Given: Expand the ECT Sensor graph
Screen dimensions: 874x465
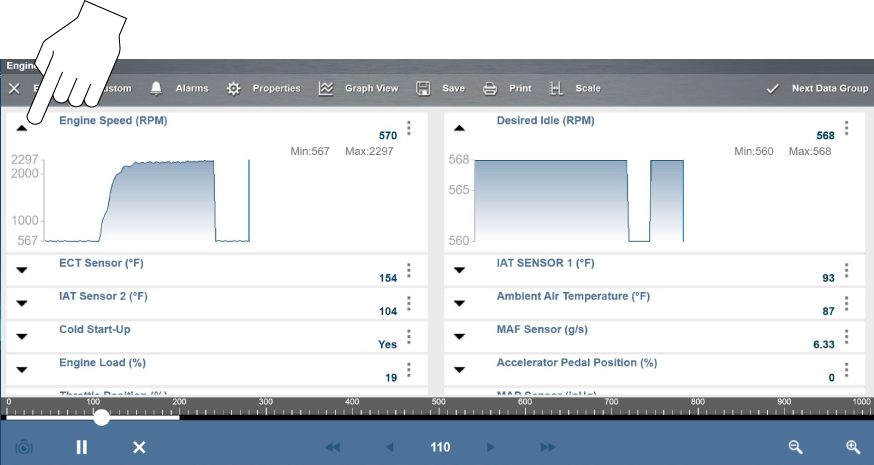Looking at the screenshot, I should pyautogui.click(x=22, y=270).
